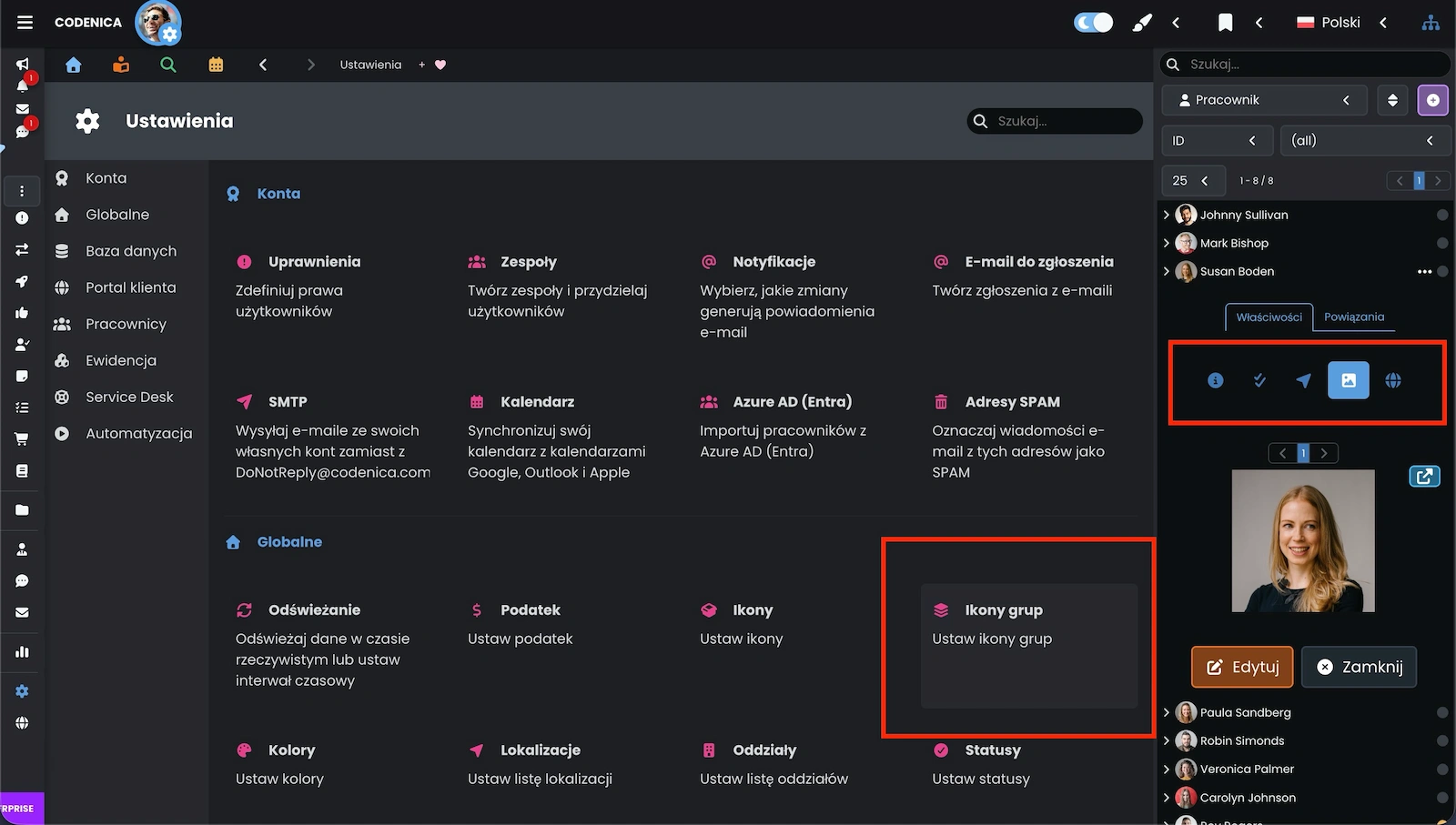Select the shopping cart icon in left sidebar
This screenshot has height=825, width=1456.
tap(22, 438)
